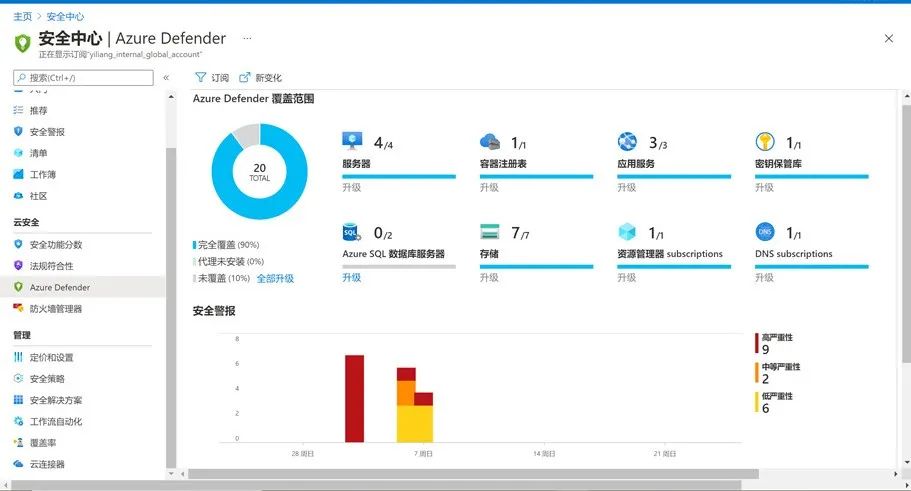
Task: Click the 安全解决方案 grid icon
Action: point(19,400)
